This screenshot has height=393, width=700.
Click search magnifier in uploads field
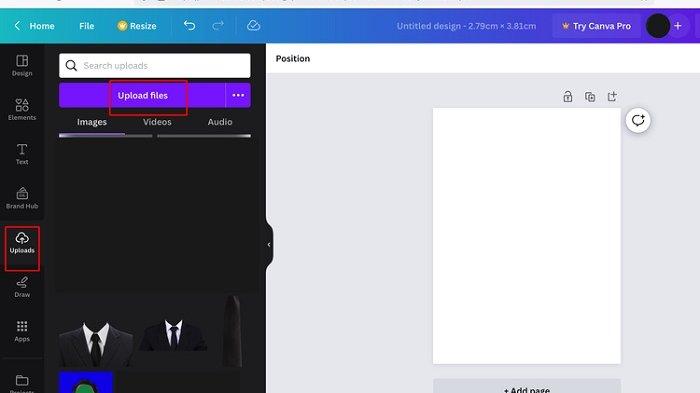71,66
